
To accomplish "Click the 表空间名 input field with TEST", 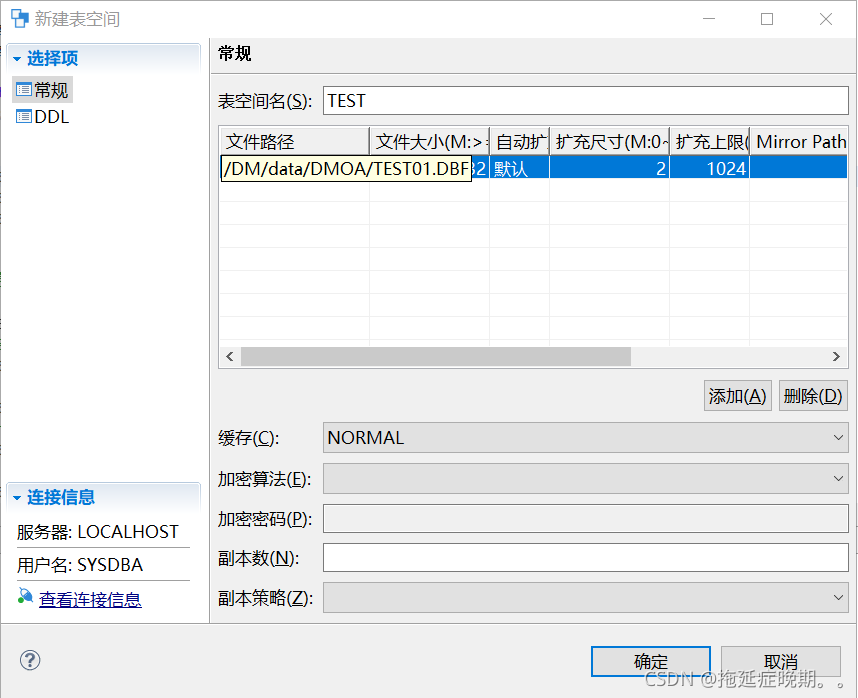I will coord(585,101).
